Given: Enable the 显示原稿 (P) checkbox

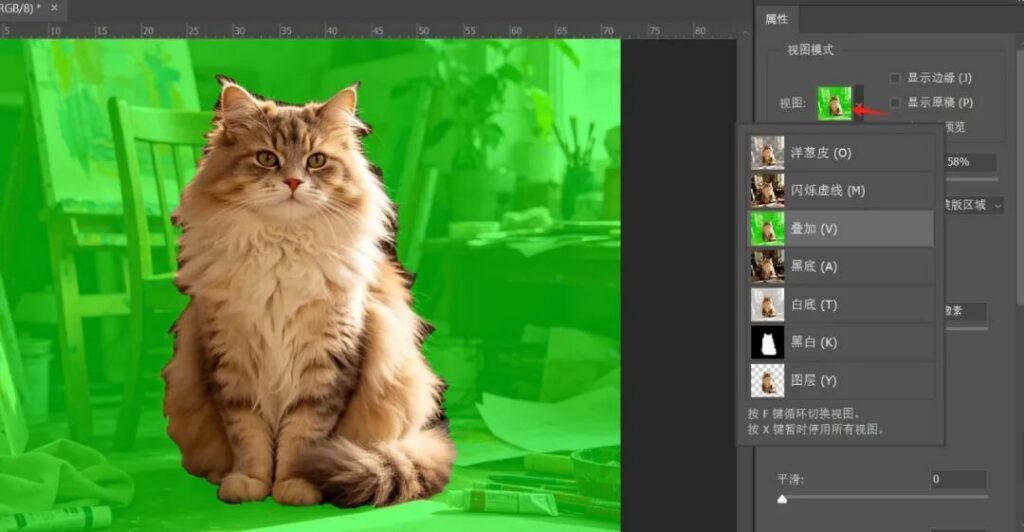Looking at the screenshot, I should point(895,103).
